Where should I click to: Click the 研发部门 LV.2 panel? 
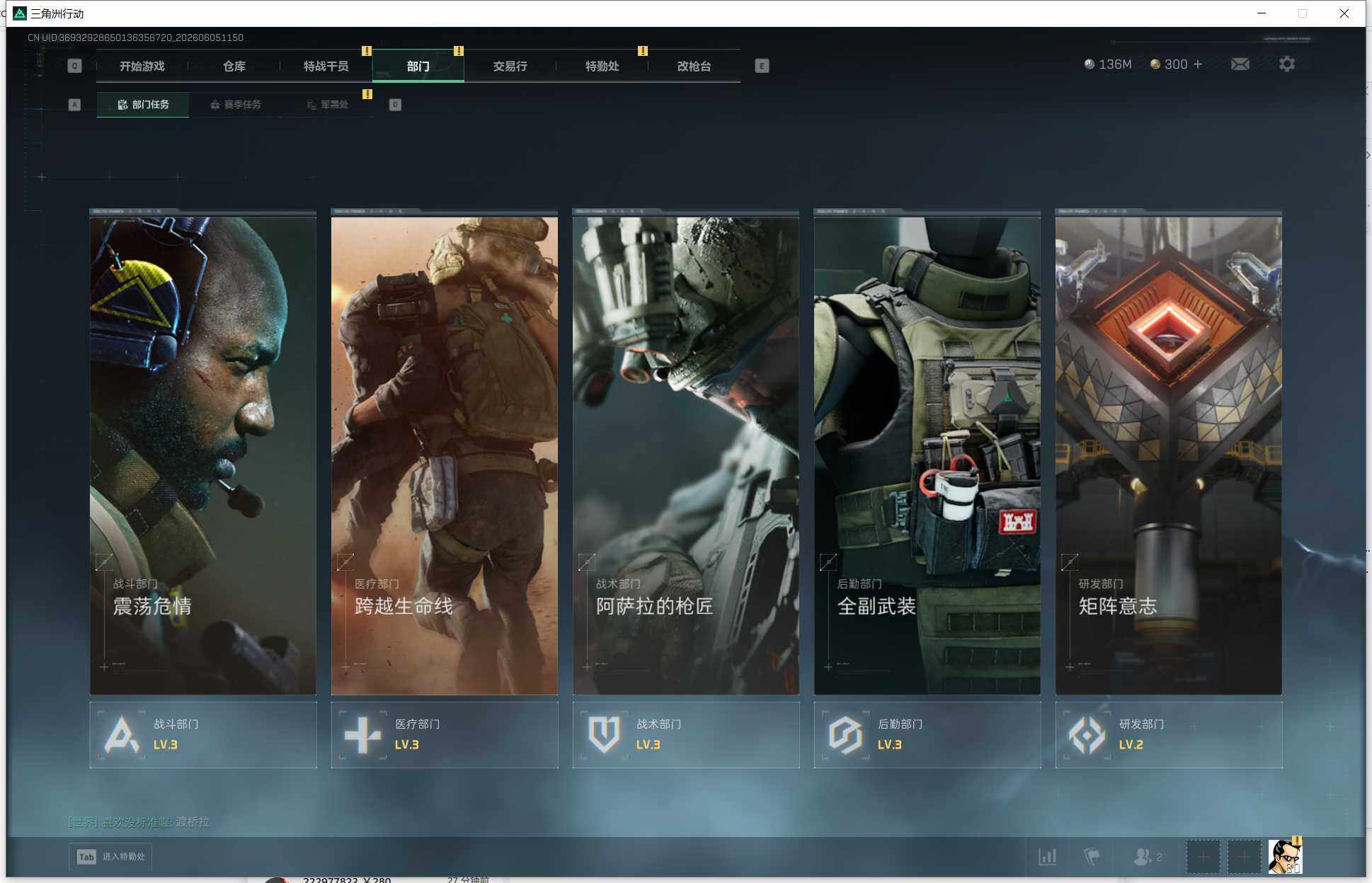(1169, 735)
